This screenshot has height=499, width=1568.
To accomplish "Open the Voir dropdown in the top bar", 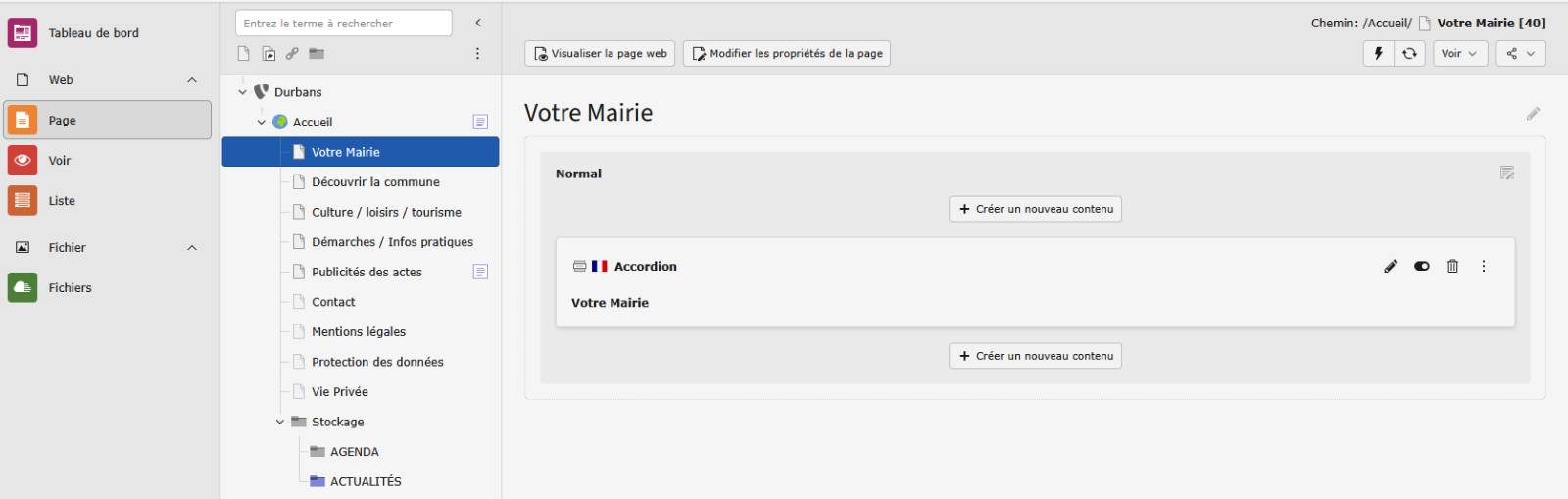I will [1460, 53].
